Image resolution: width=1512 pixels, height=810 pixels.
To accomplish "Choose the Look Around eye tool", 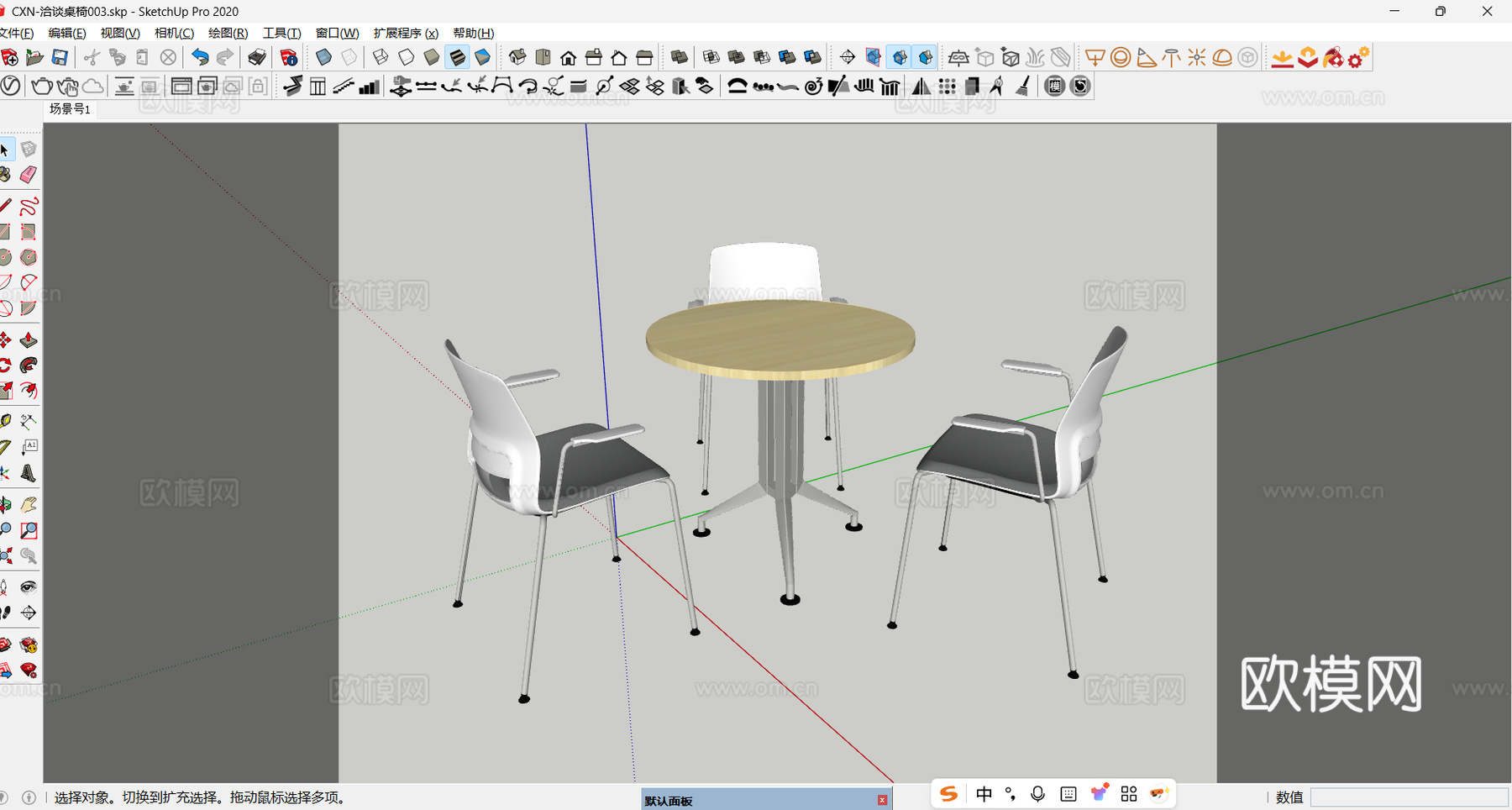I will click(29, 586).
